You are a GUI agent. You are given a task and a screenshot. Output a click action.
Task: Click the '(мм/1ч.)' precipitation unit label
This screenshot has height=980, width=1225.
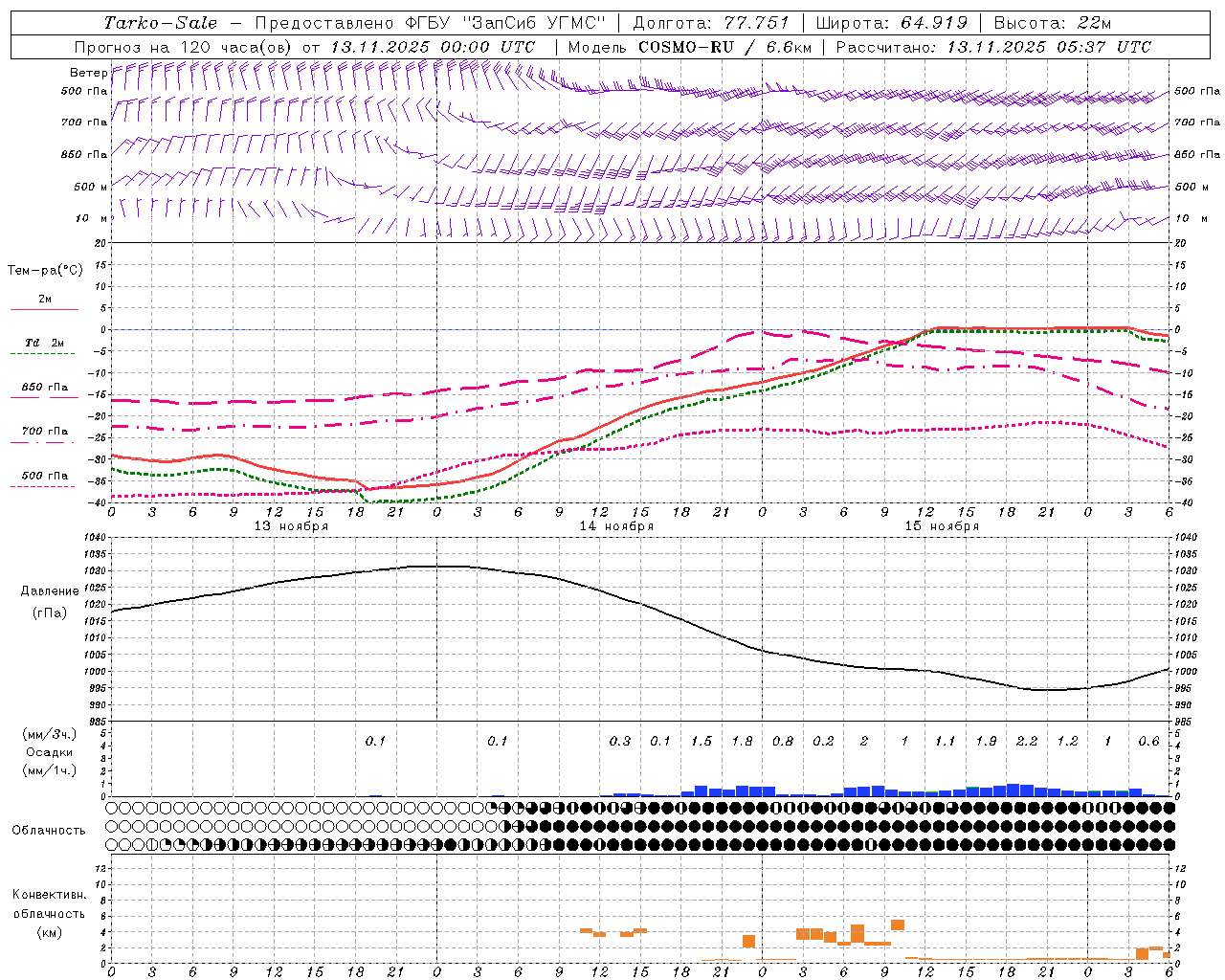pyautogui.click(x=50, y=770)
